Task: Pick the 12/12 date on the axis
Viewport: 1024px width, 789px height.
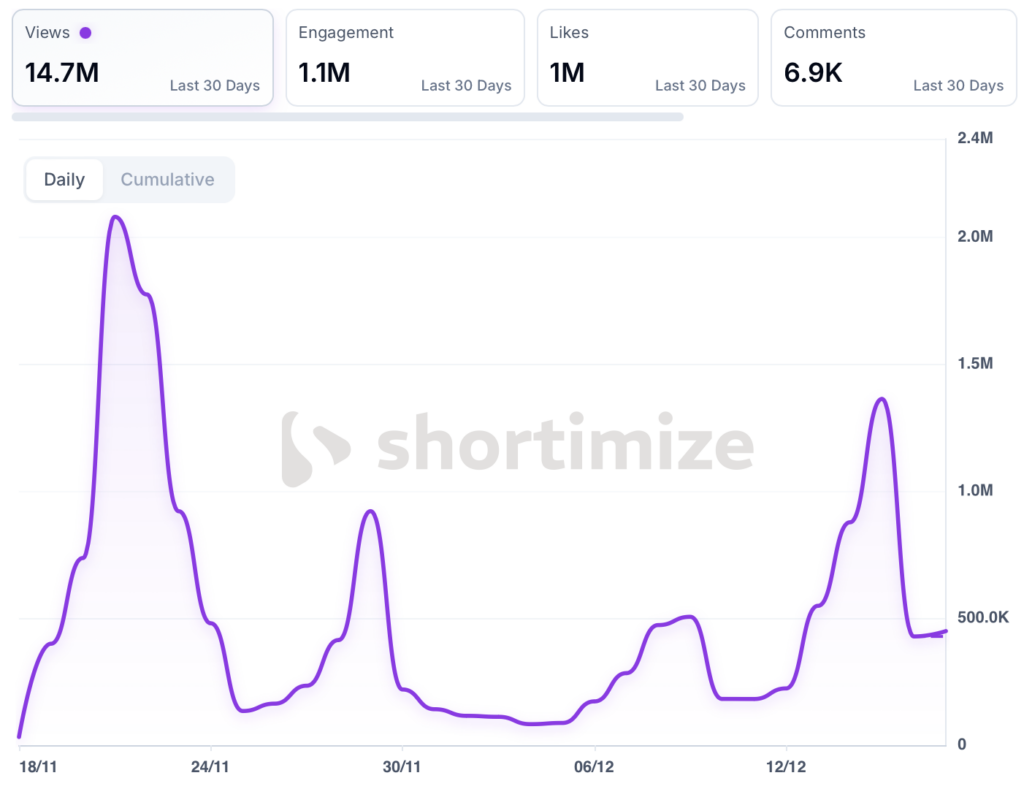Action: coord(786,767)
